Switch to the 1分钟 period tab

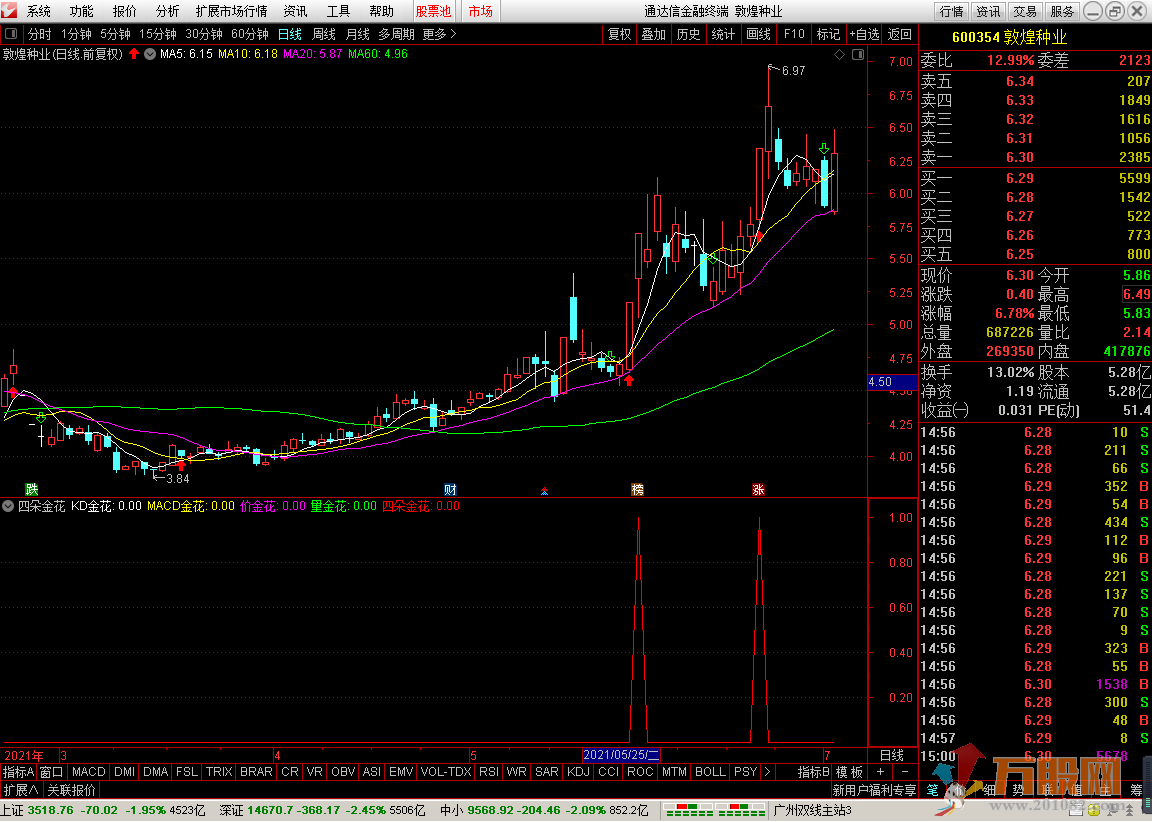pos(76,34)
